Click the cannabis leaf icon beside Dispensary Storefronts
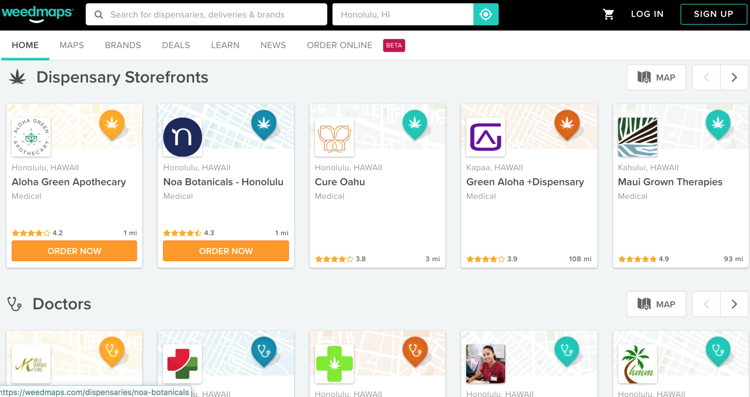The width and height of the screenshot is (750, 397). (x=17, y=77)
